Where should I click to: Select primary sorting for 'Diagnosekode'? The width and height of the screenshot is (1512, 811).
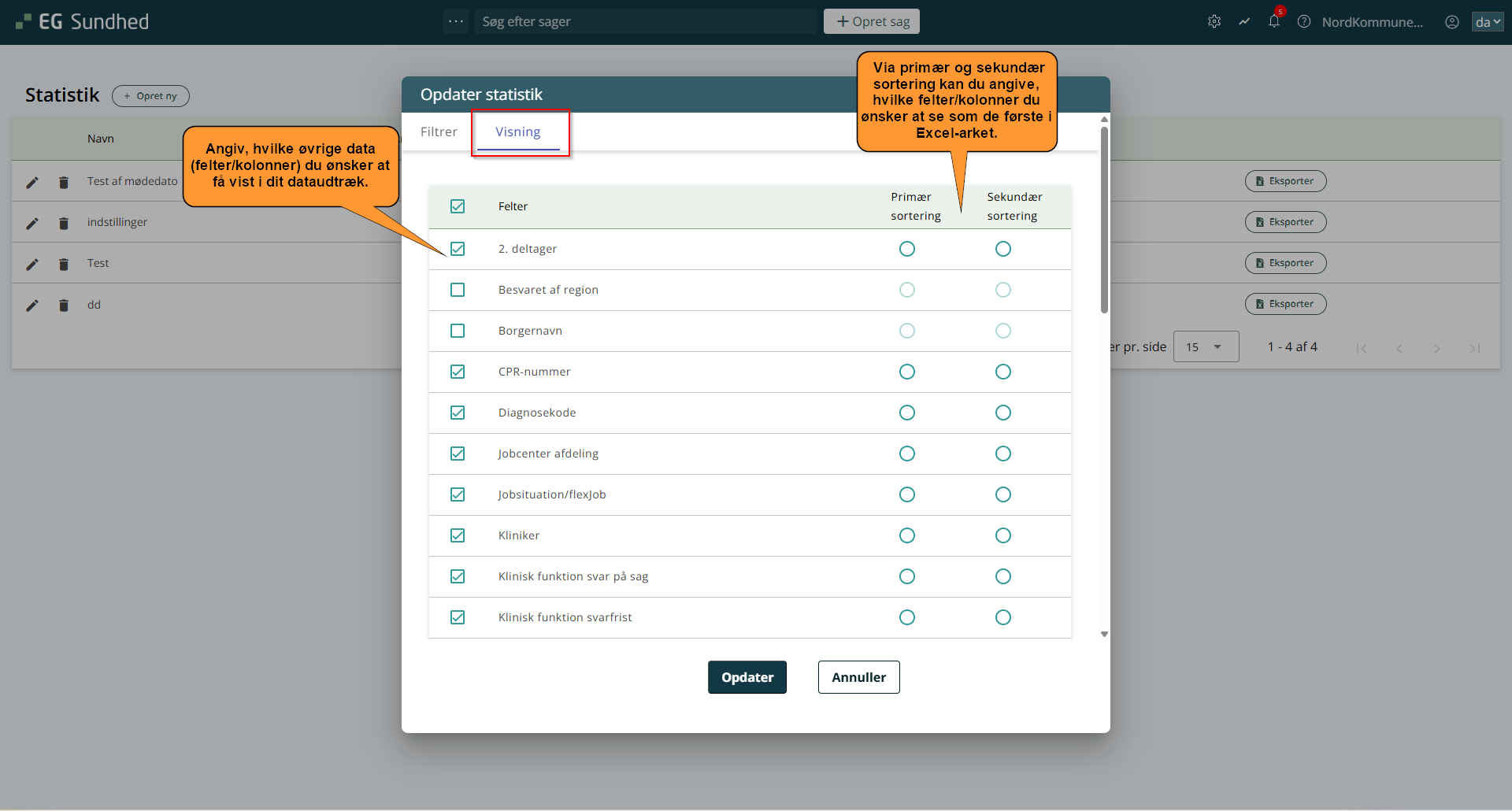(x=907, y=413)
